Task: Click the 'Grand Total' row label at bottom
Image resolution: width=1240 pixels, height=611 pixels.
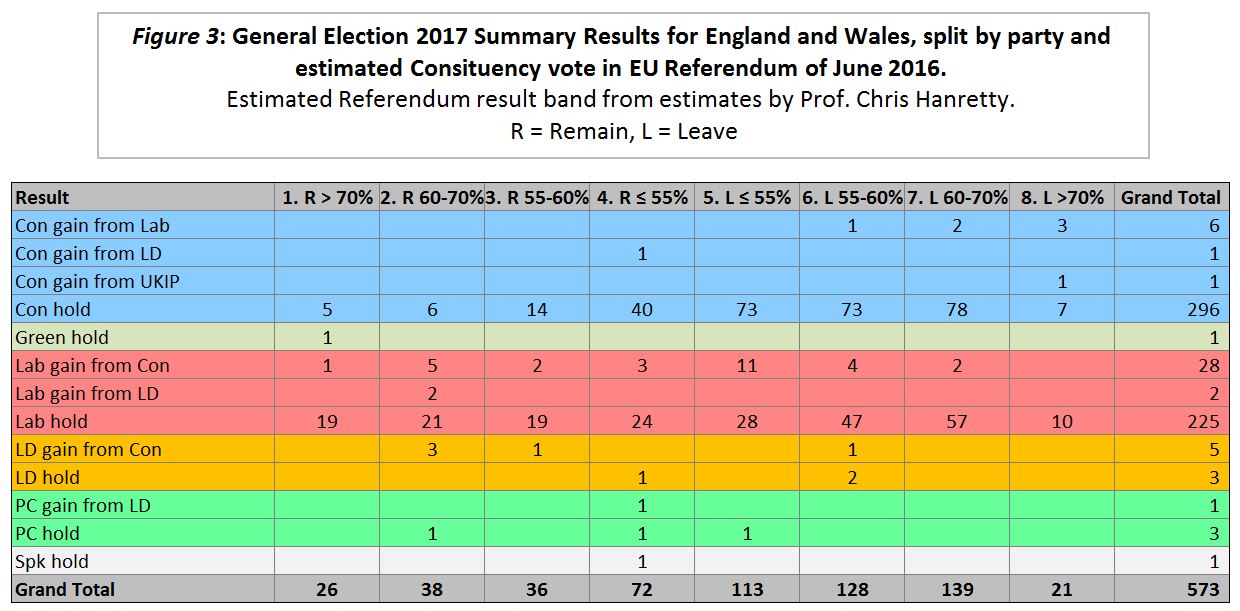Action: click(x=65, y=590)
